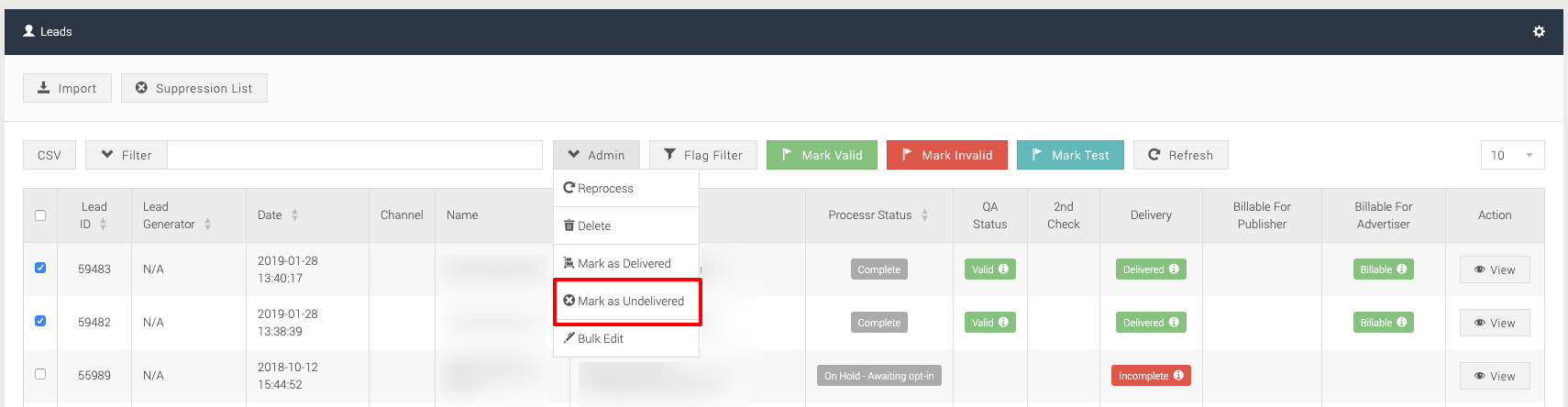Uncheck the checkbox for lead 59483
This screenshot has height=407, width=1568.
click(x=40, y=268)
